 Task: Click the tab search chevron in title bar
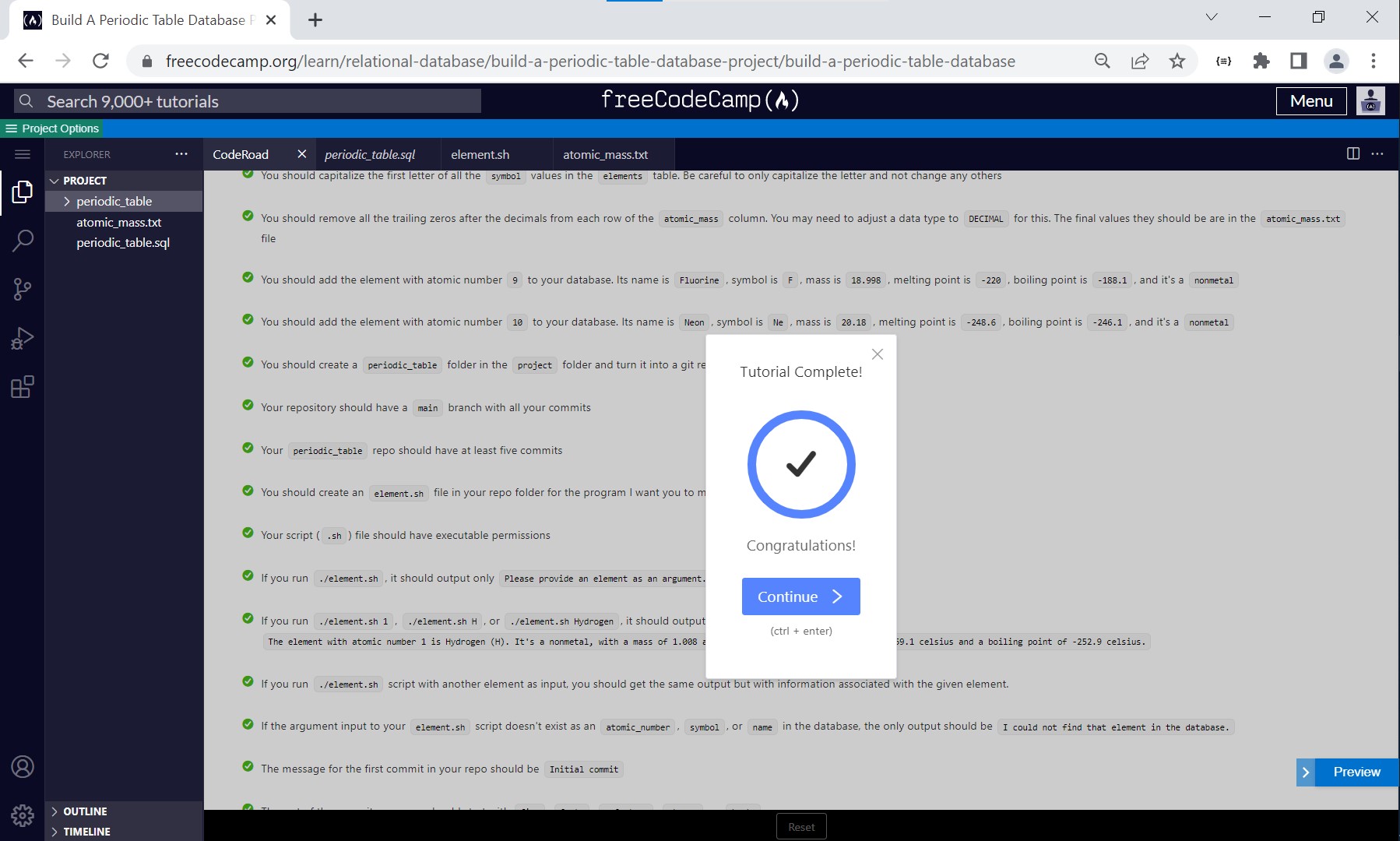coord(1212,17)
